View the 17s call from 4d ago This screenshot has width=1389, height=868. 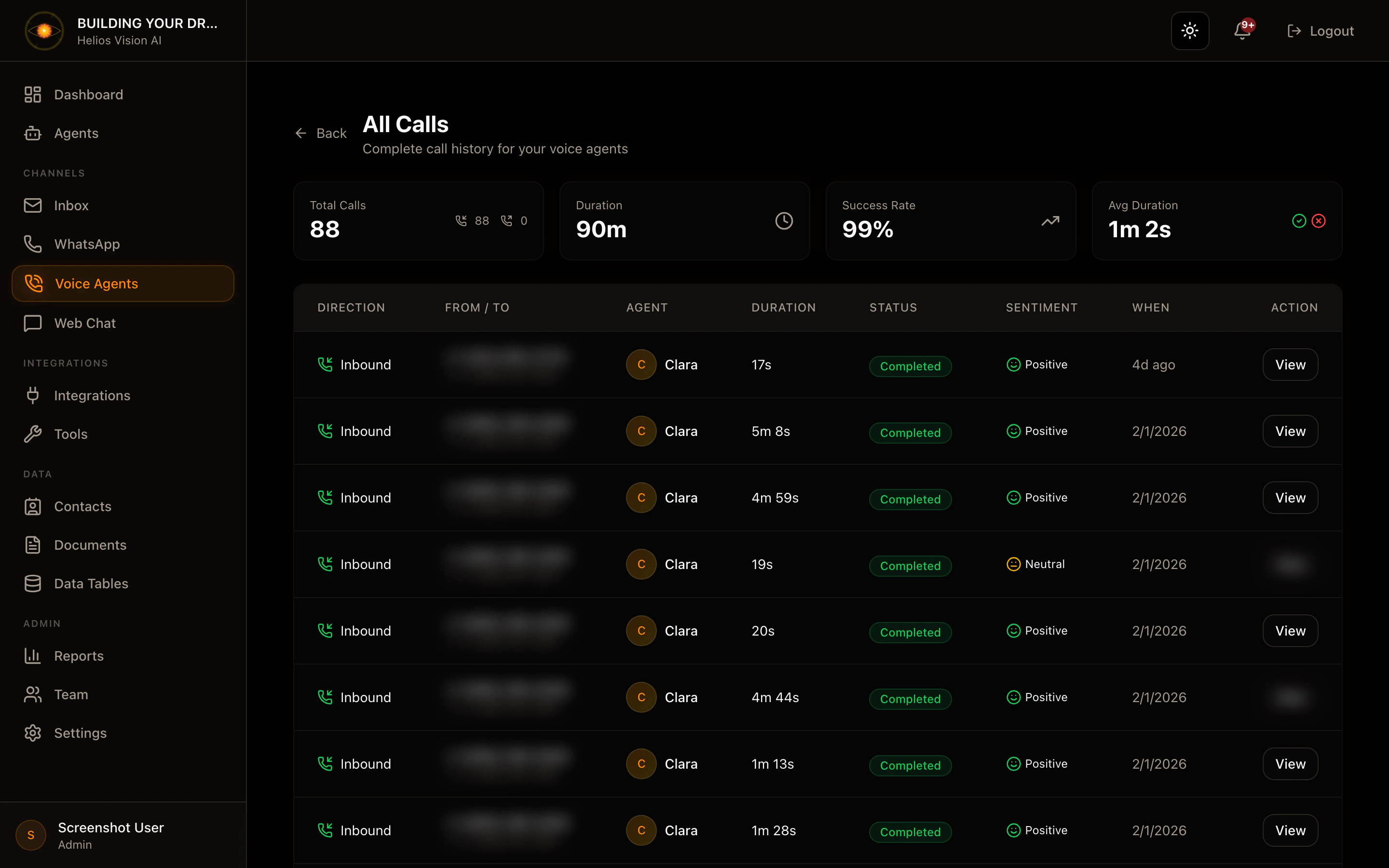tap(1290, 365)
